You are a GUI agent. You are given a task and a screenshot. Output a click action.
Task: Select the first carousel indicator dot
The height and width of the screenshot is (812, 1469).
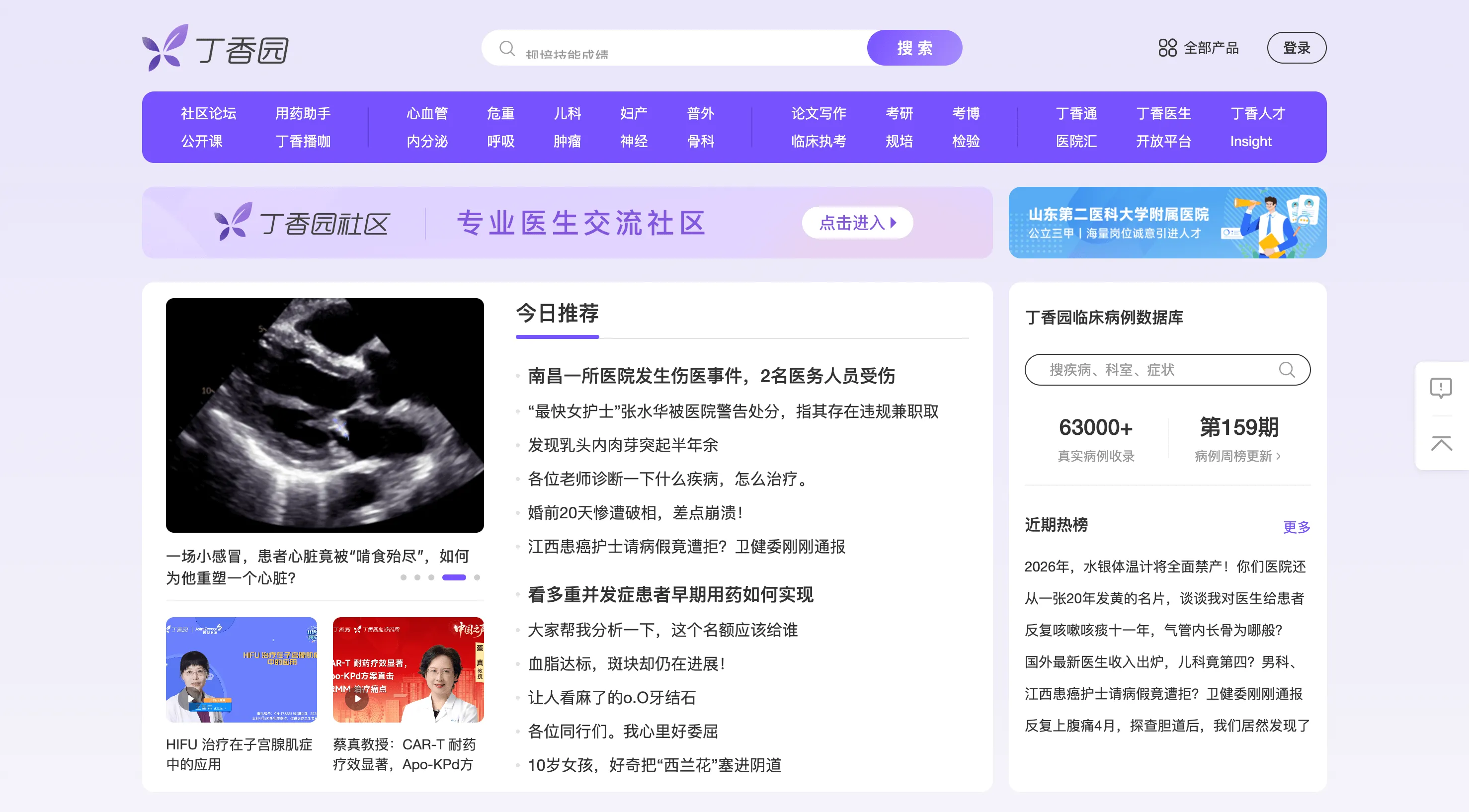click(x=403, y=577)
